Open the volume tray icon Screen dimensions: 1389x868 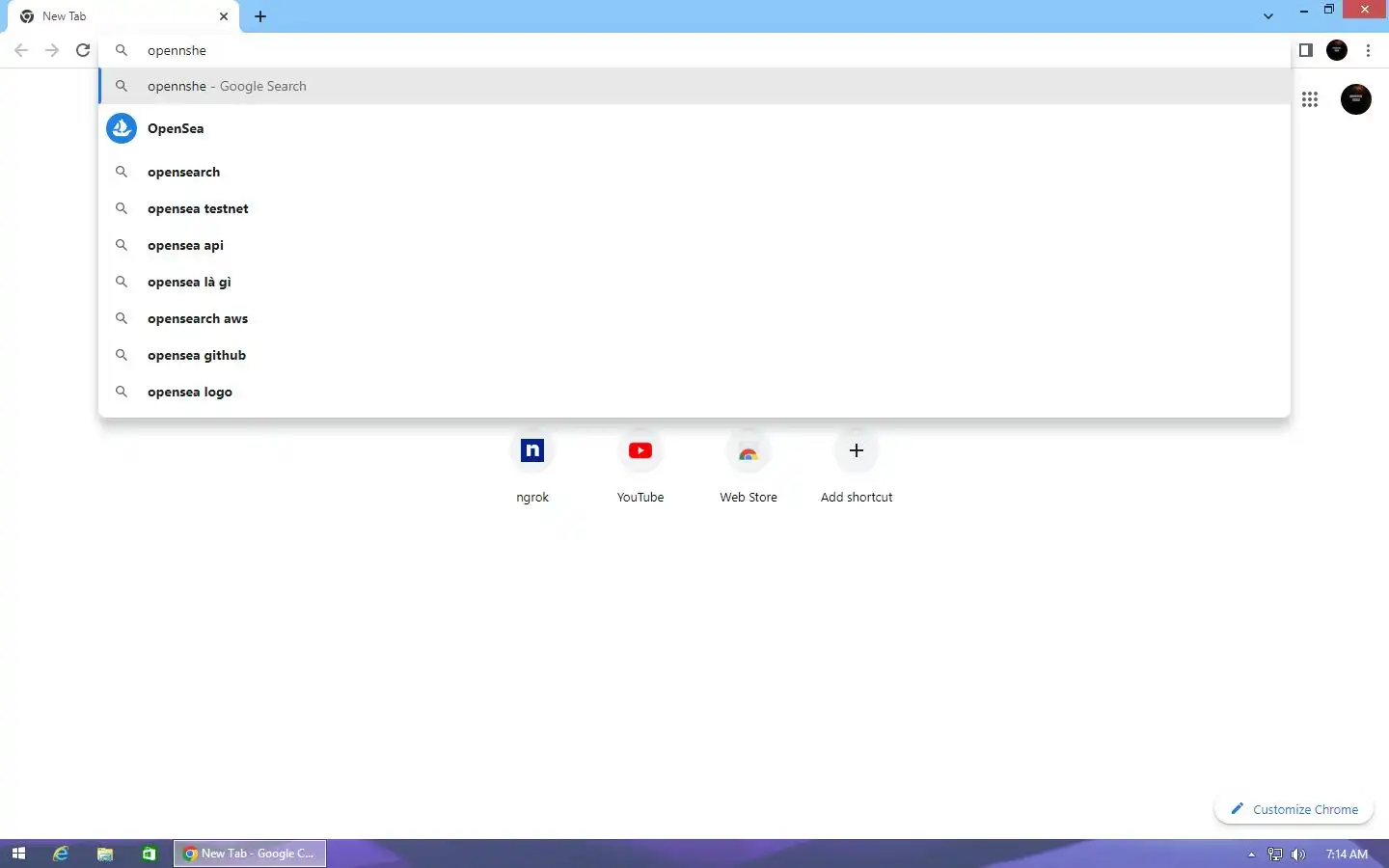1298,854
